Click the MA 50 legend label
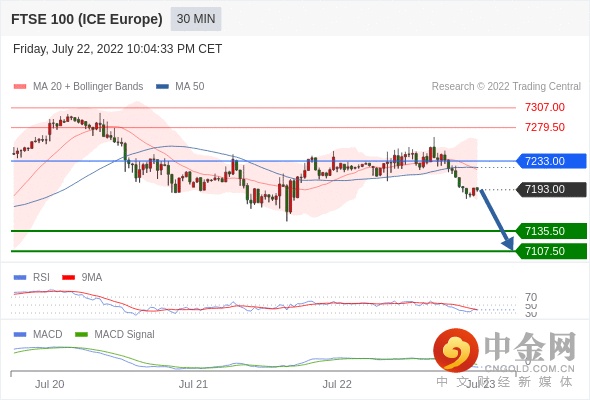590x400 pixels. (190, 87)
